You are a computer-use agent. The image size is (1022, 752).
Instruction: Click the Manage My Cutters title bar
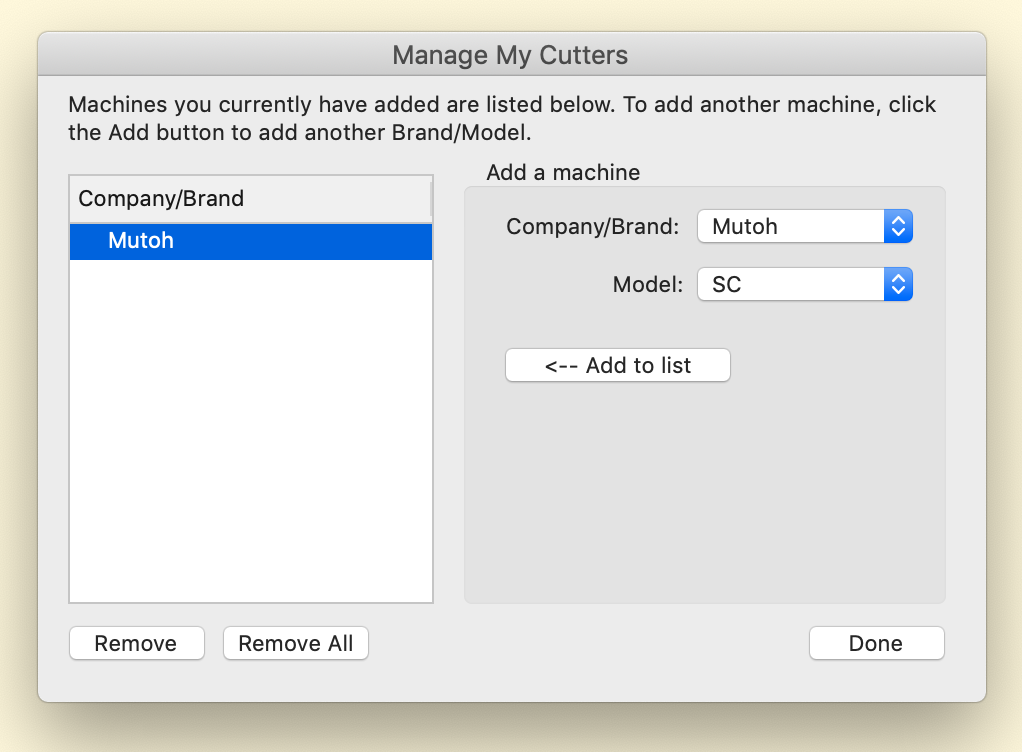511,55
